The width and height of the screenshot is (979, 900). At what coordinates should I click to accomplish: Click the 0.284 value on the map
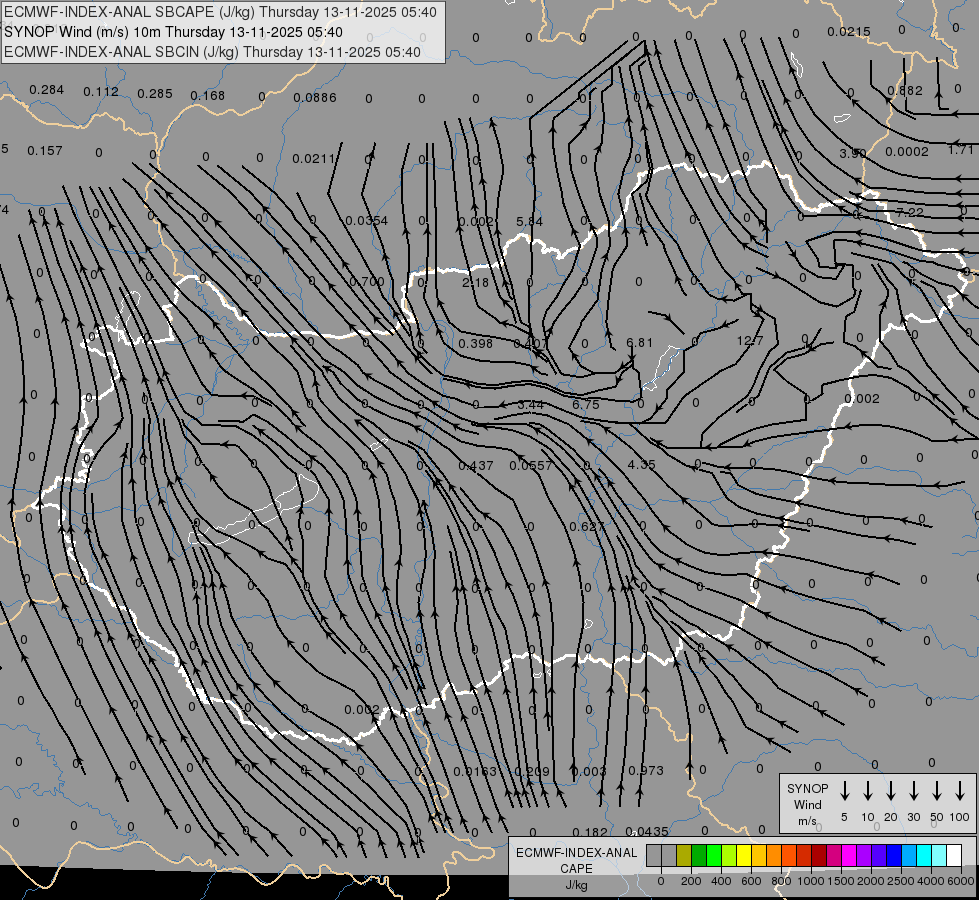(46, 90)
